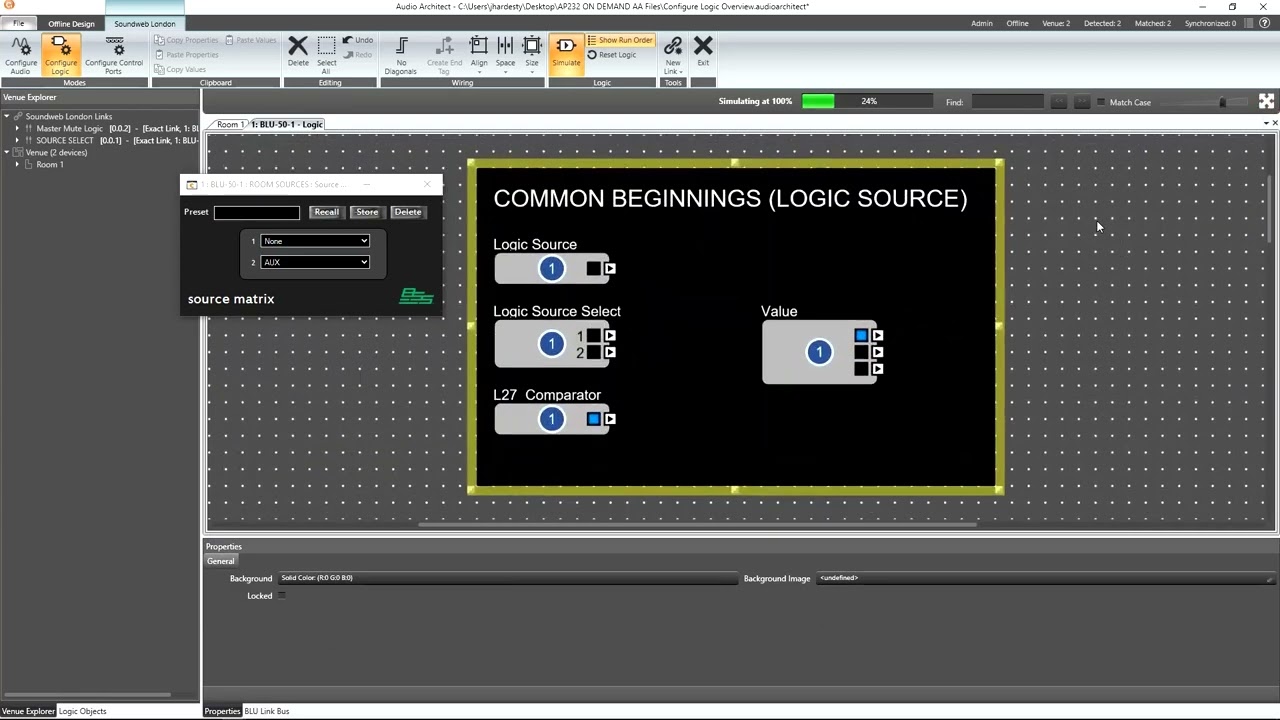Select the Configure Logic mode icon

tap(60, 55)
